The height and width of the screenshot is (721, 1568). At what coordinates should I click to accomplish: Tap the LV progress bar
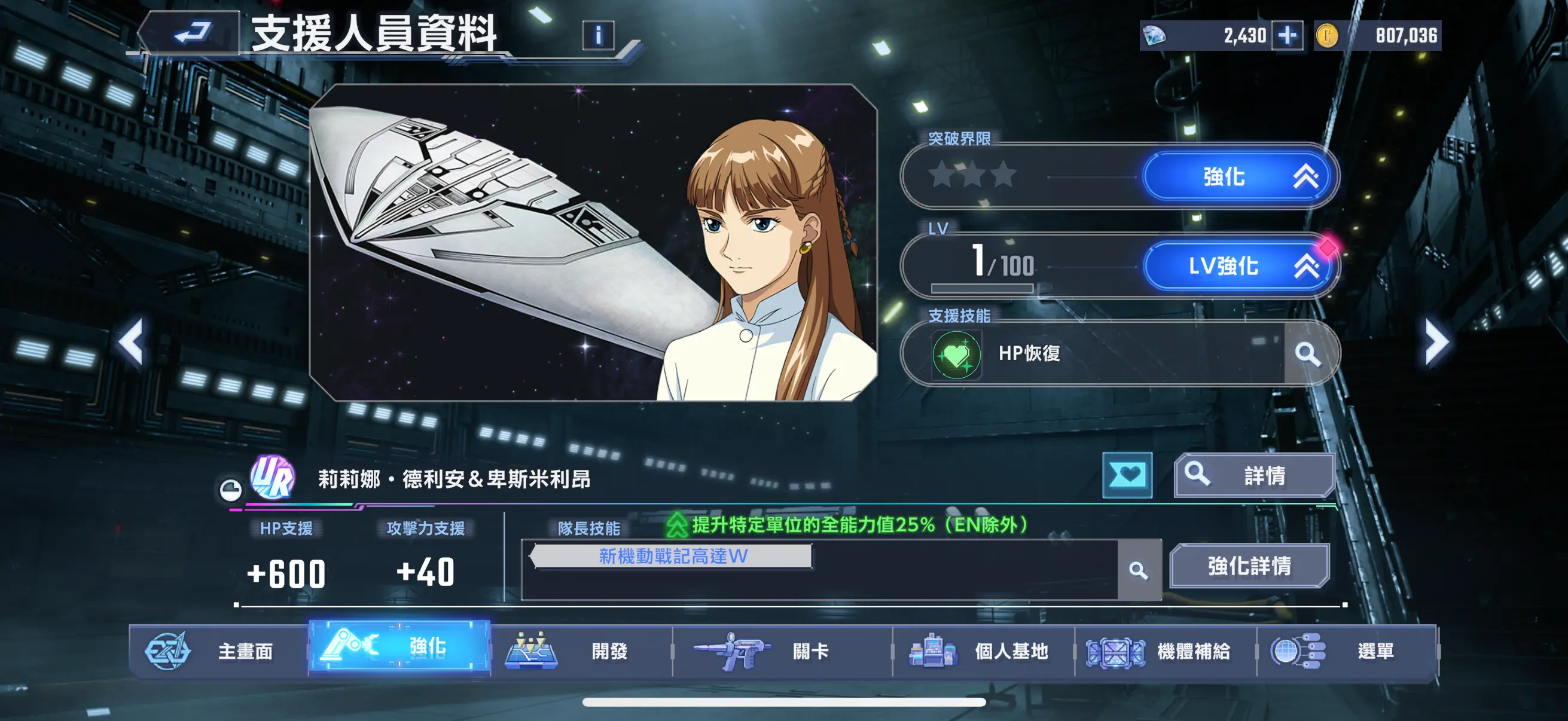point(982,288)
